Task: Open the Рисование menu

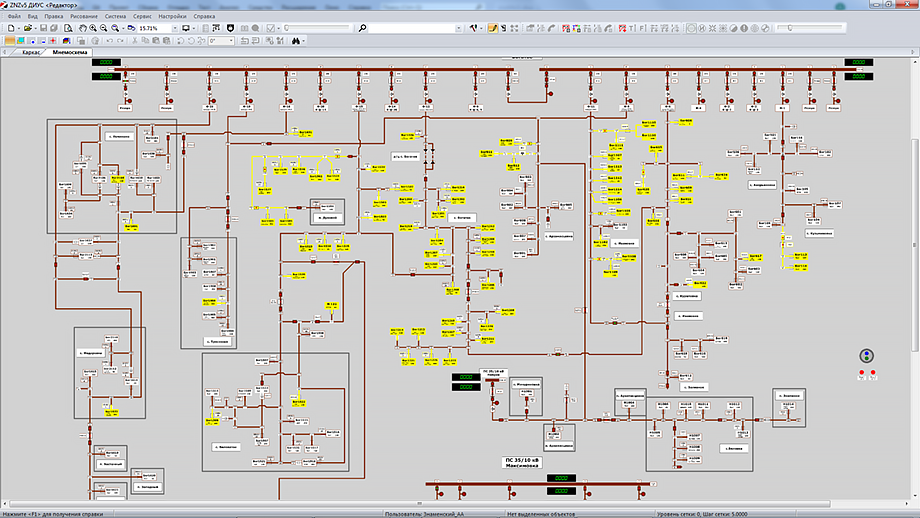Action: [83, 17]
